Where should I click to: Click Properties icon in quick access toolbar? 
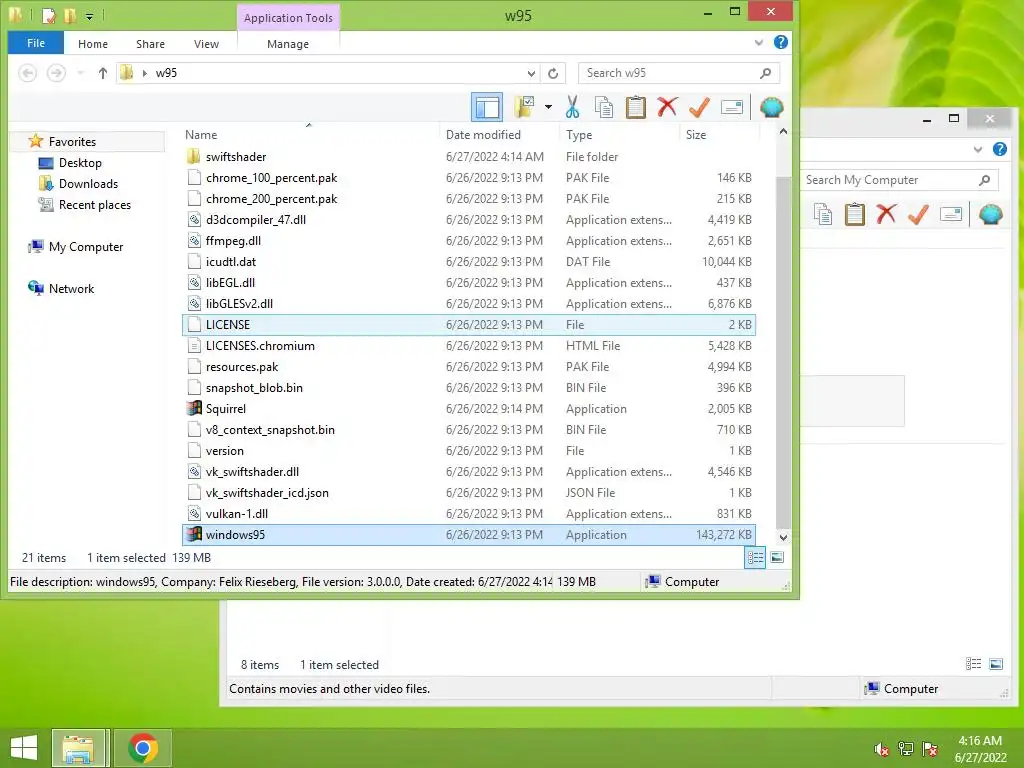coord(48,15)
